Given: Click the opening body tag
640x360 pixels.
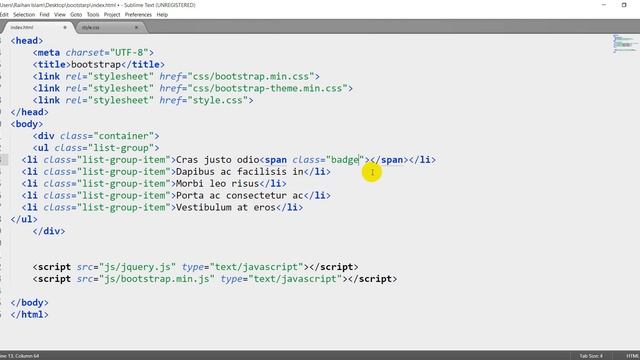Looking at the screenshot, I should point(27,124).
